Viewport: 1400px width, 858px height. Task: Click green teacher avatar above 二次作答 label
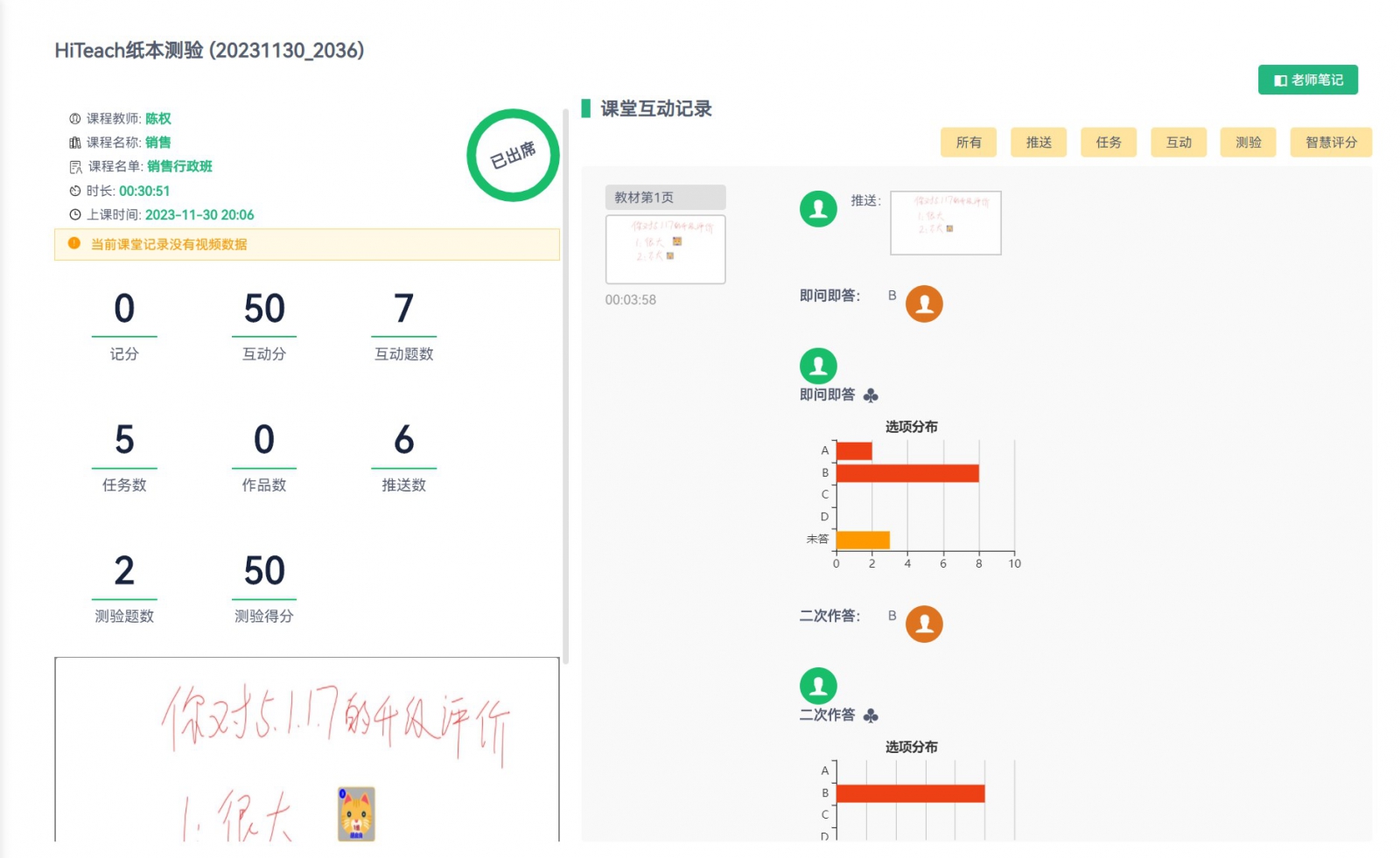pos(818,686)
